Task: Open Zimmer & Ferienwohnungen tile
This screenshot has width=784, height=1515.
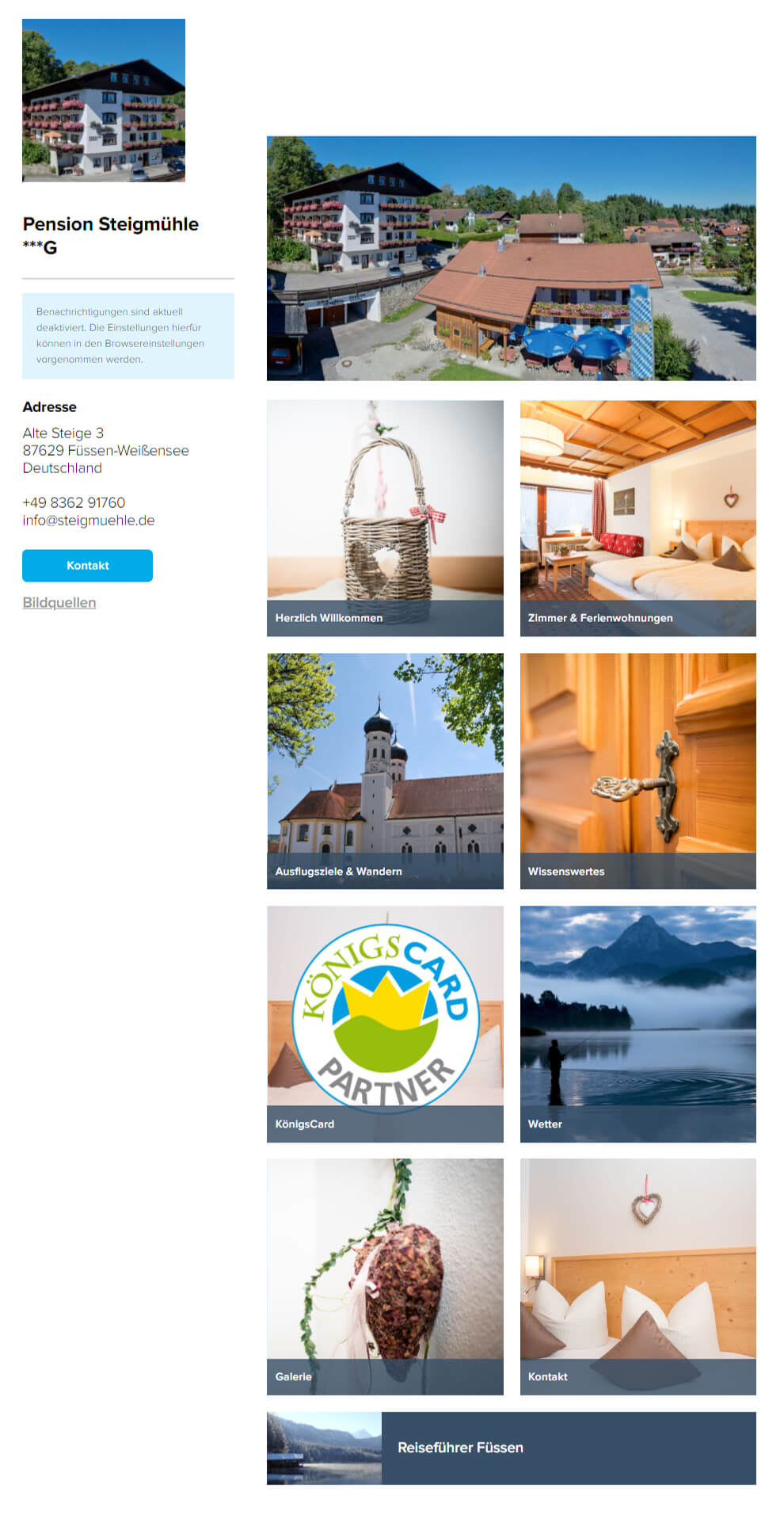Action: click(637, 518)
